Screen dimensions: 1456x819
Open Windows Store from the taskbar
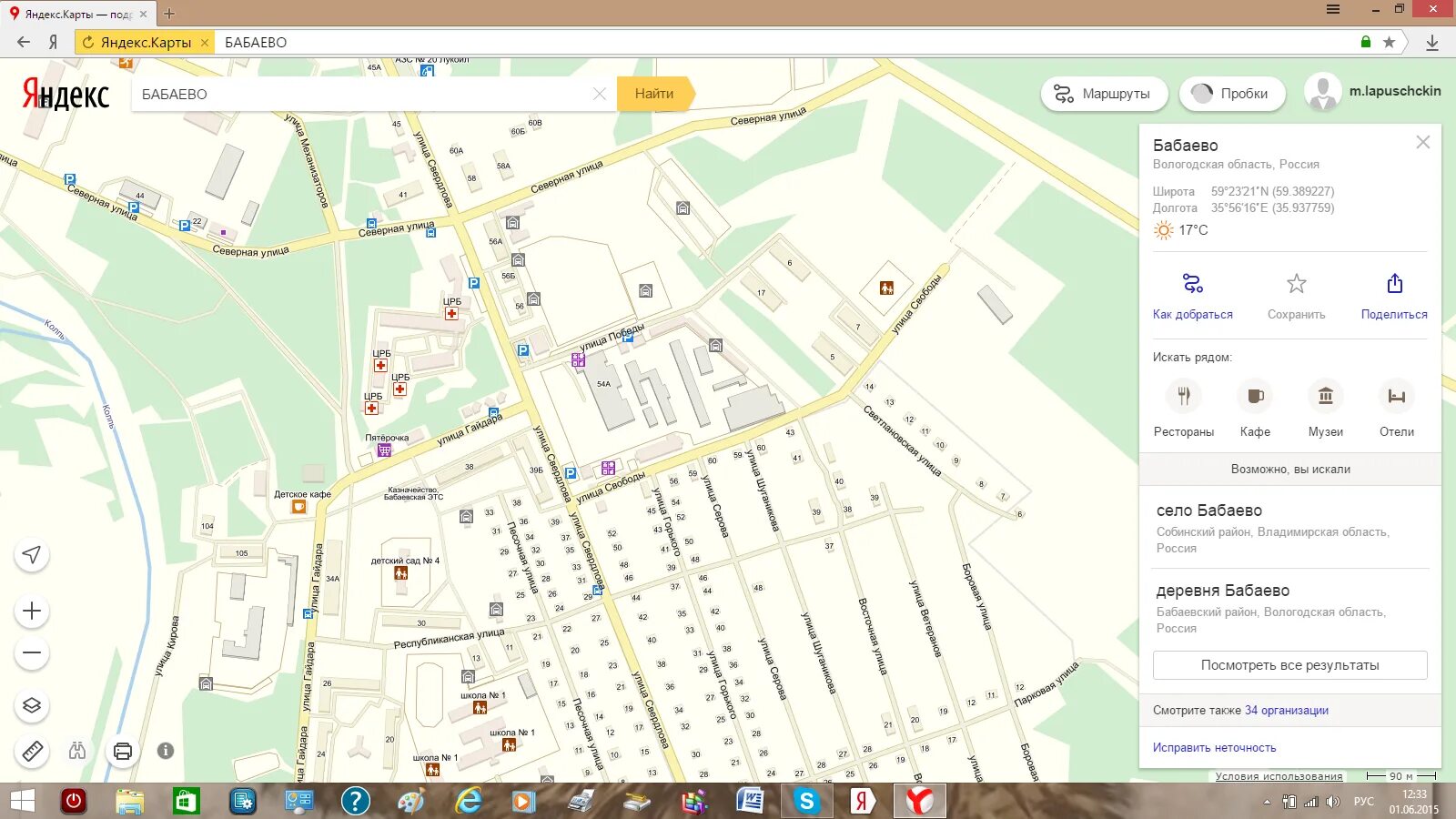coord(186,802)
